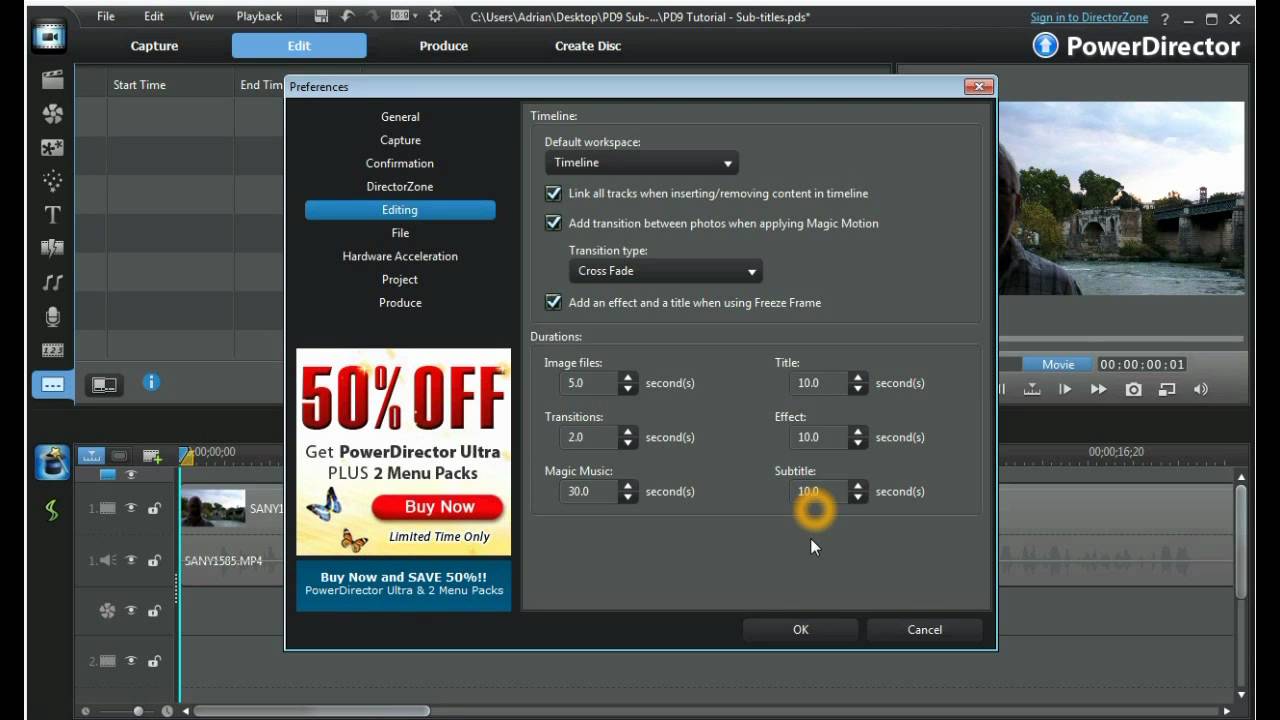The image size is (1280, 720).
Task: Open the Edit menu in menu bar
Action: (x=153, y=16)
